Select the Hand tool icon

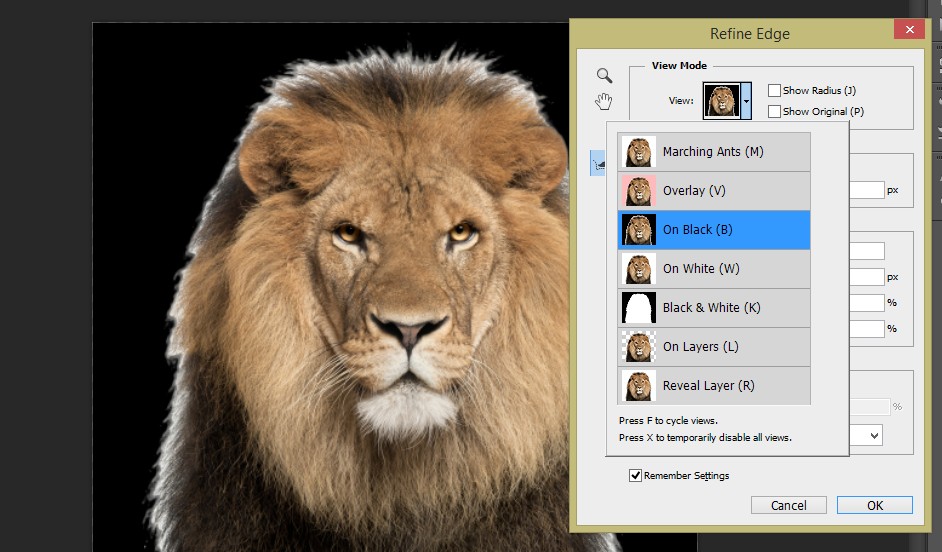point(604,101)
